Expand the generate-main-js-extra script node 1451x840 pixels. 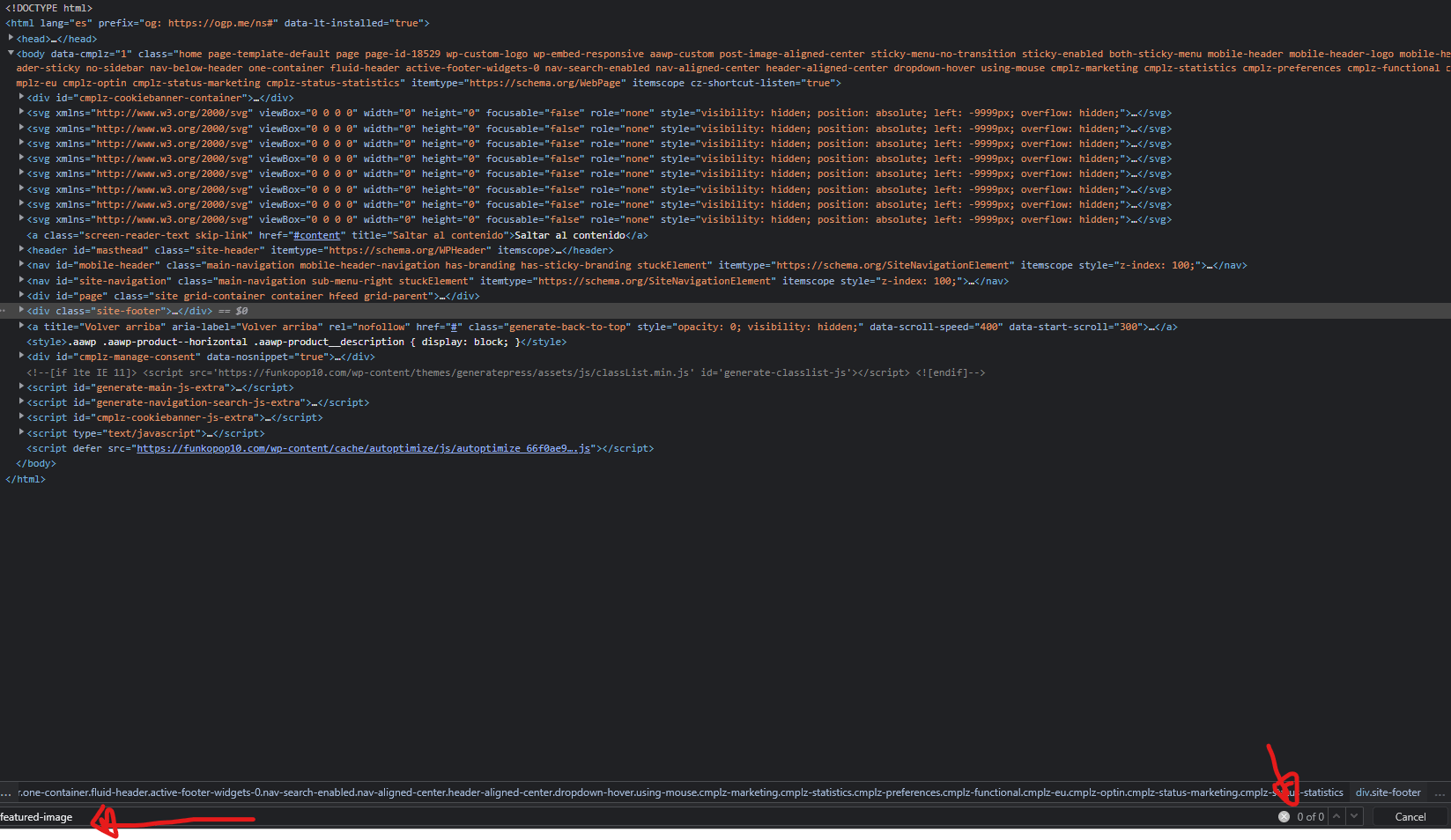(x=22, y=387)
